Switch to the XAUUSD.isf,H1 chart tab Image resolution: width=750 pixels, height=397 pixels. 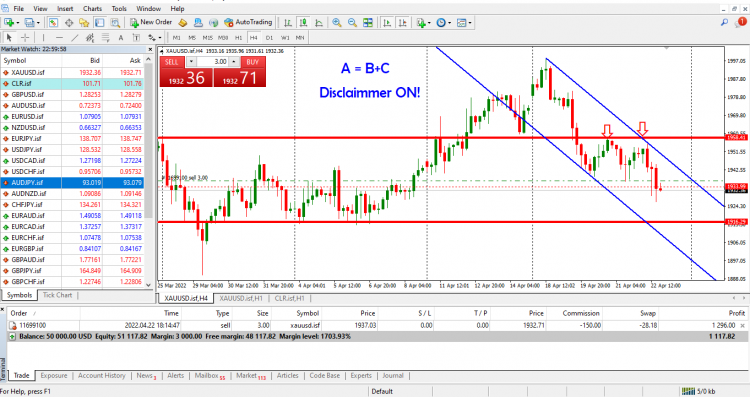click(x=241, y=298)
